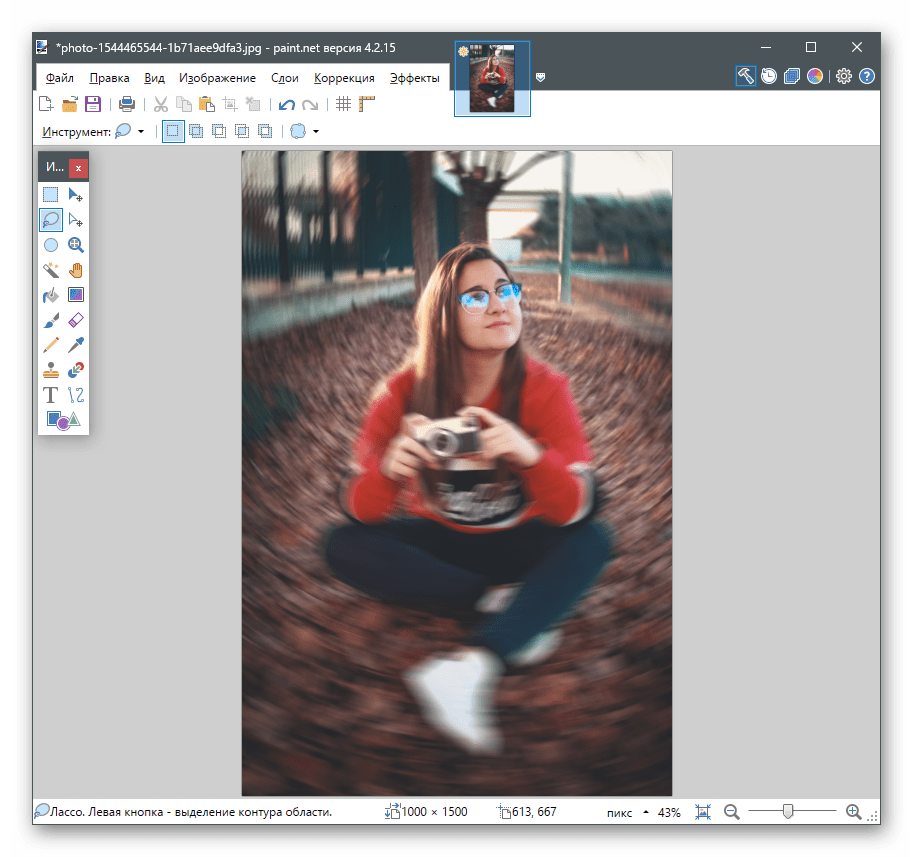
Task: Redo the action
Action: click(x=310, y=105)
